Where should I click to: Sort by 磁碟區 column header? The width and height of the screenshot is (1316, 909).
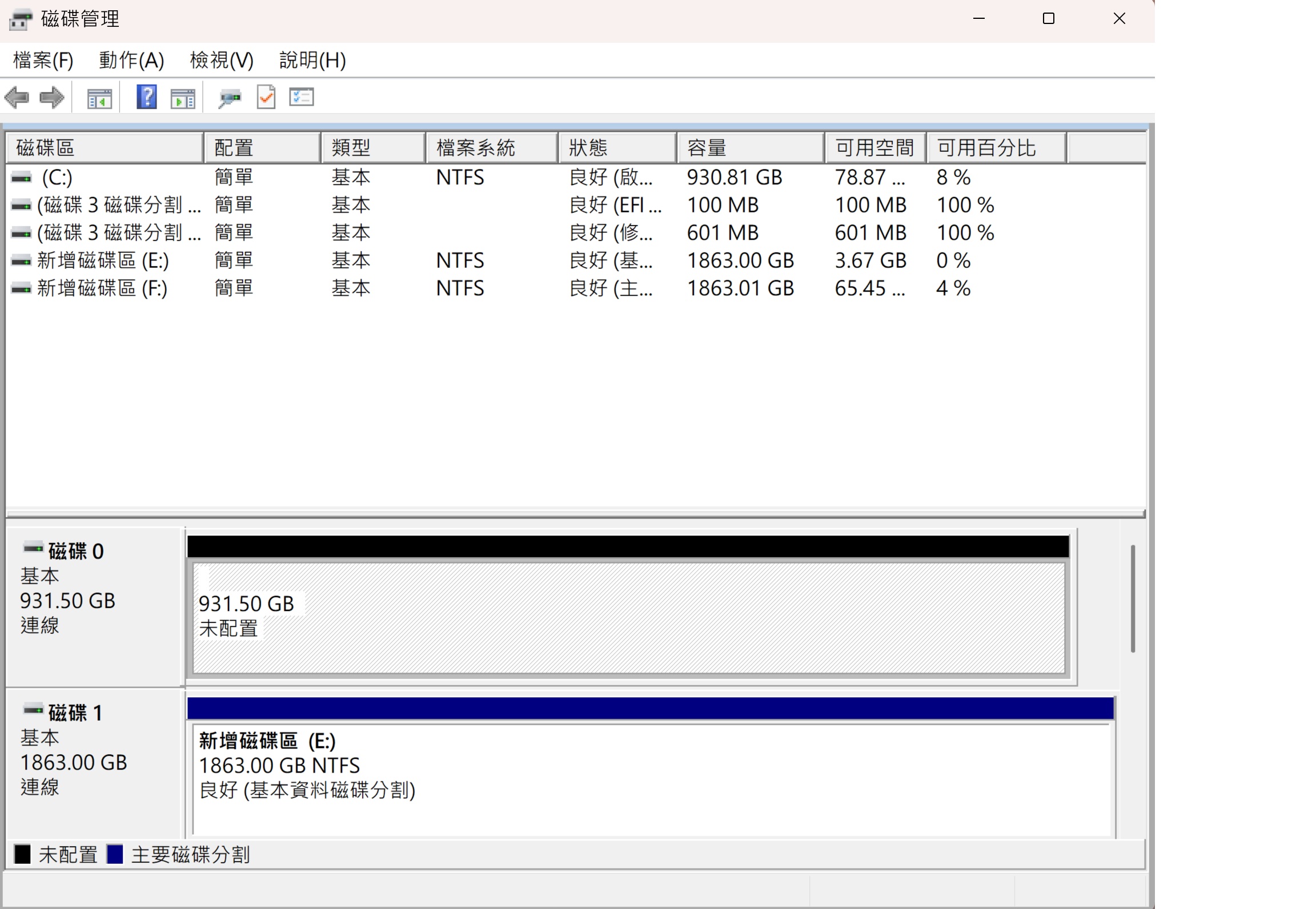[x=105, y=148]
